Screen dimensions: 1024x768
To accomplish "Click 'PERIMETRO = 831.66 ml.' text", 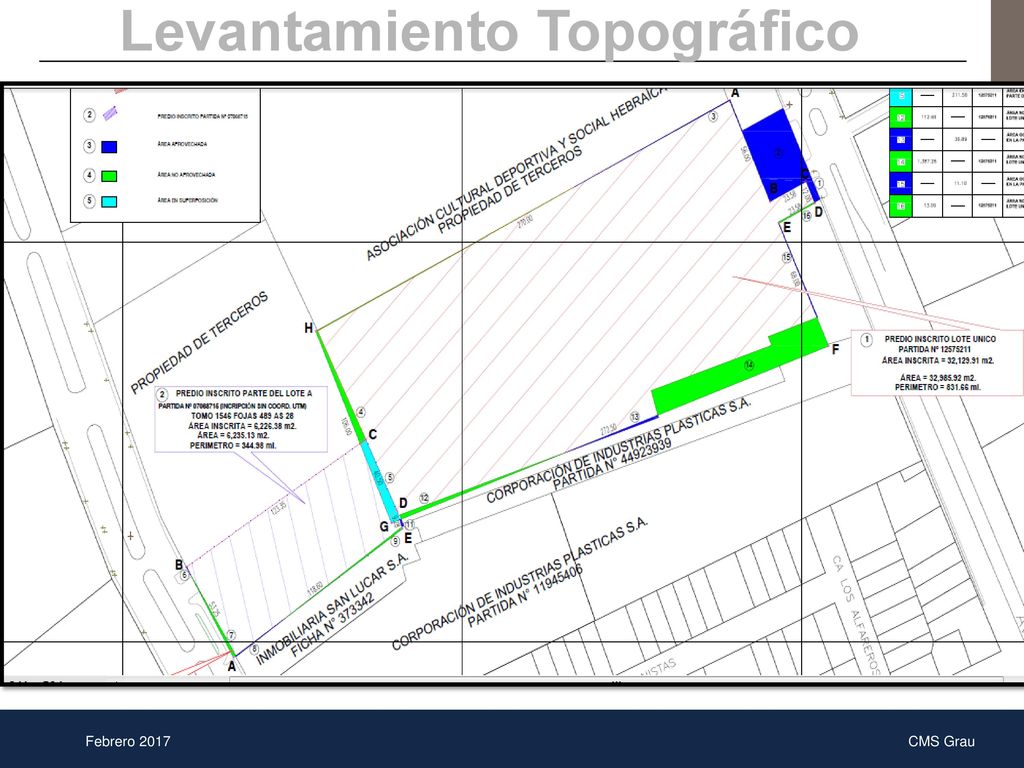I will pyautogui.click(x=938, y=387).
